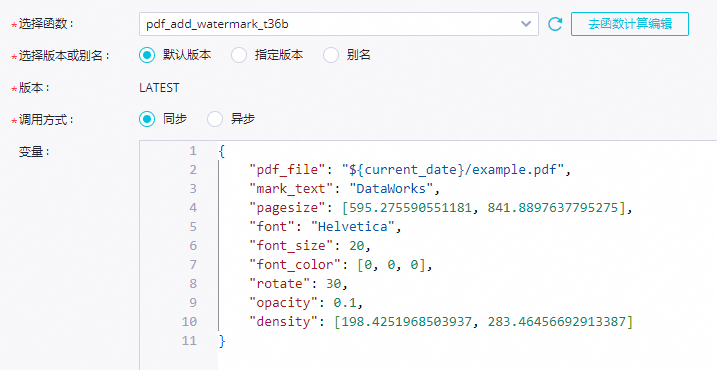
Task: Click the "font_color" key
Action: [295, 264]
